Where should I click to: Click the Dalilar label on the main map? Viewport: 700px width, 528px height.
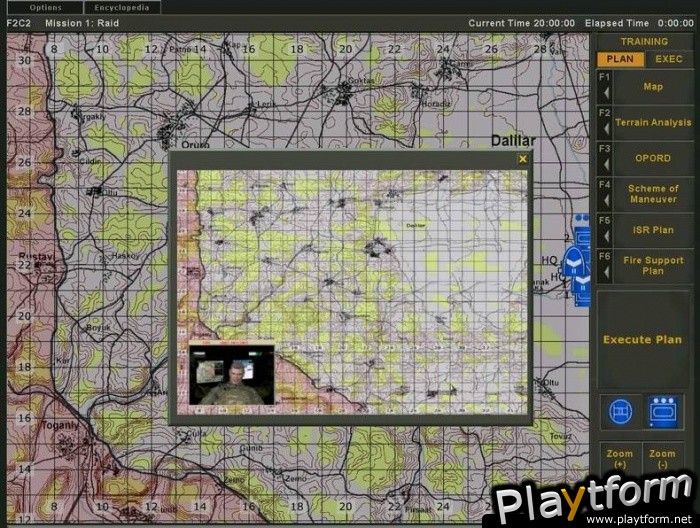[x=513, y=141]
